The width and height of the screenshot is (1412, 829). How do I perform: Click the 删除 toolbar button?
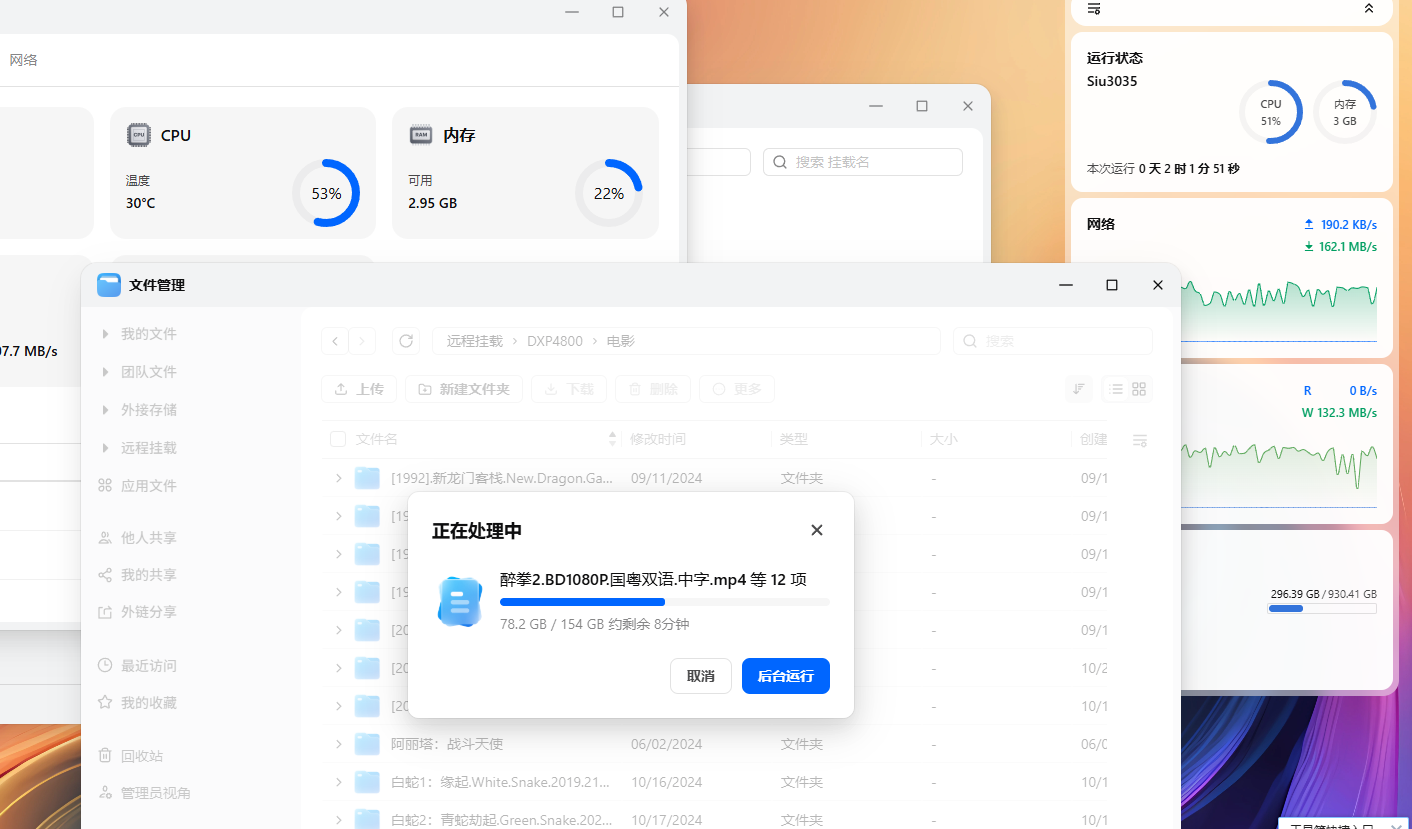click(x=653, y=389)
